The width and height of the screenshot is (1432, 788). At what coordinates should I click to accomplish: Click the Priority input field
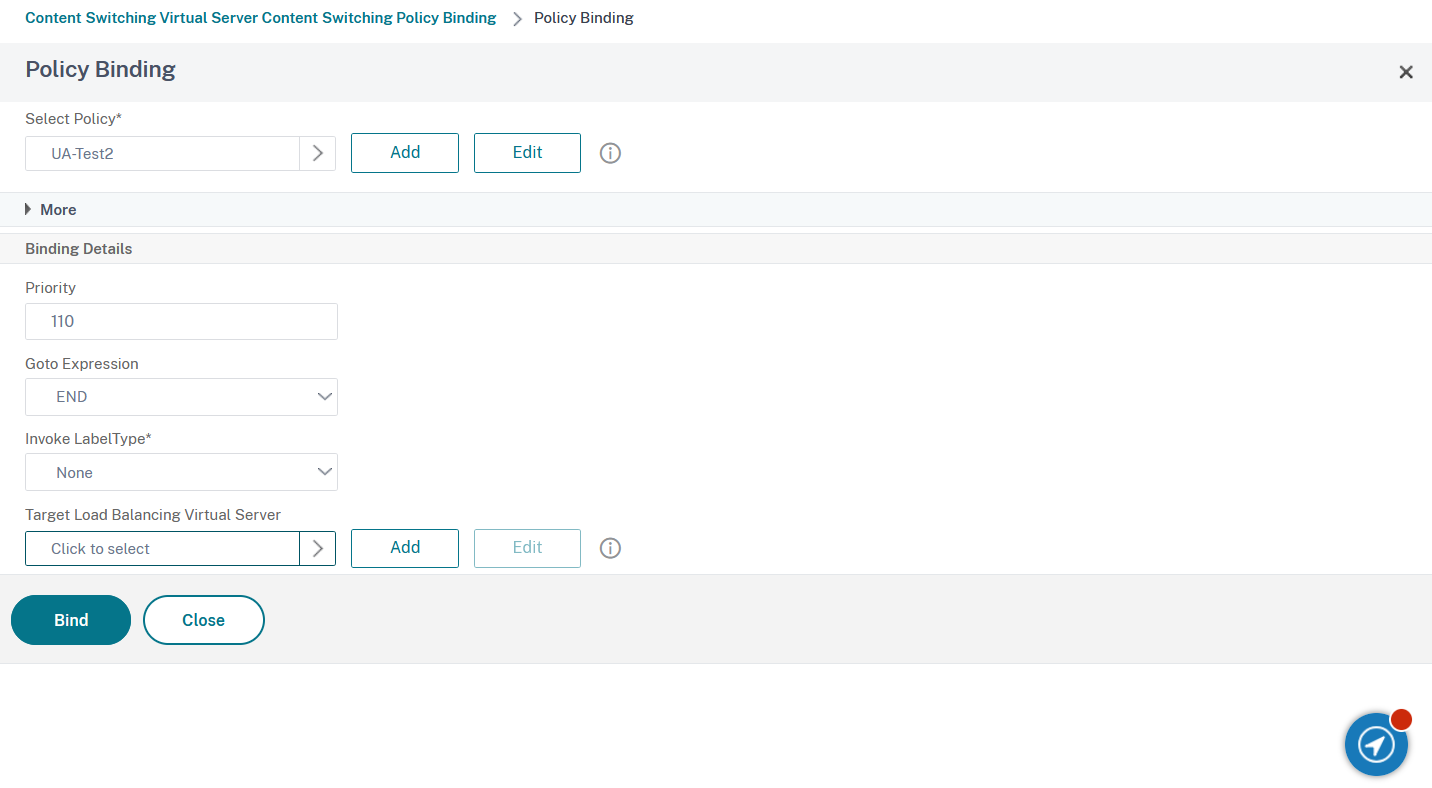click(x=181, y=322)
